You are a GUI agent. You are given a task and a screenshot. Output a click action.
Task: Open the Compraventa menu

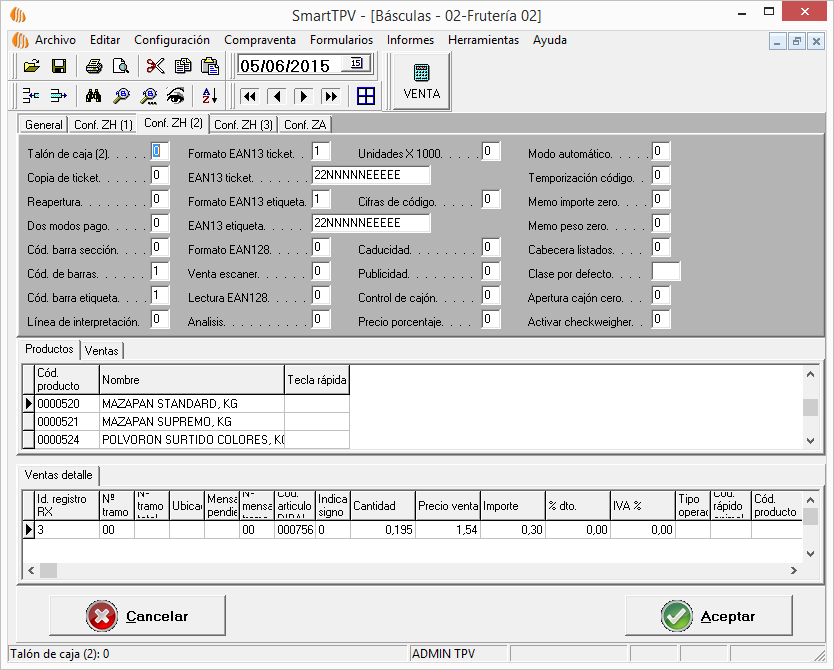click(x=260, y=40)
